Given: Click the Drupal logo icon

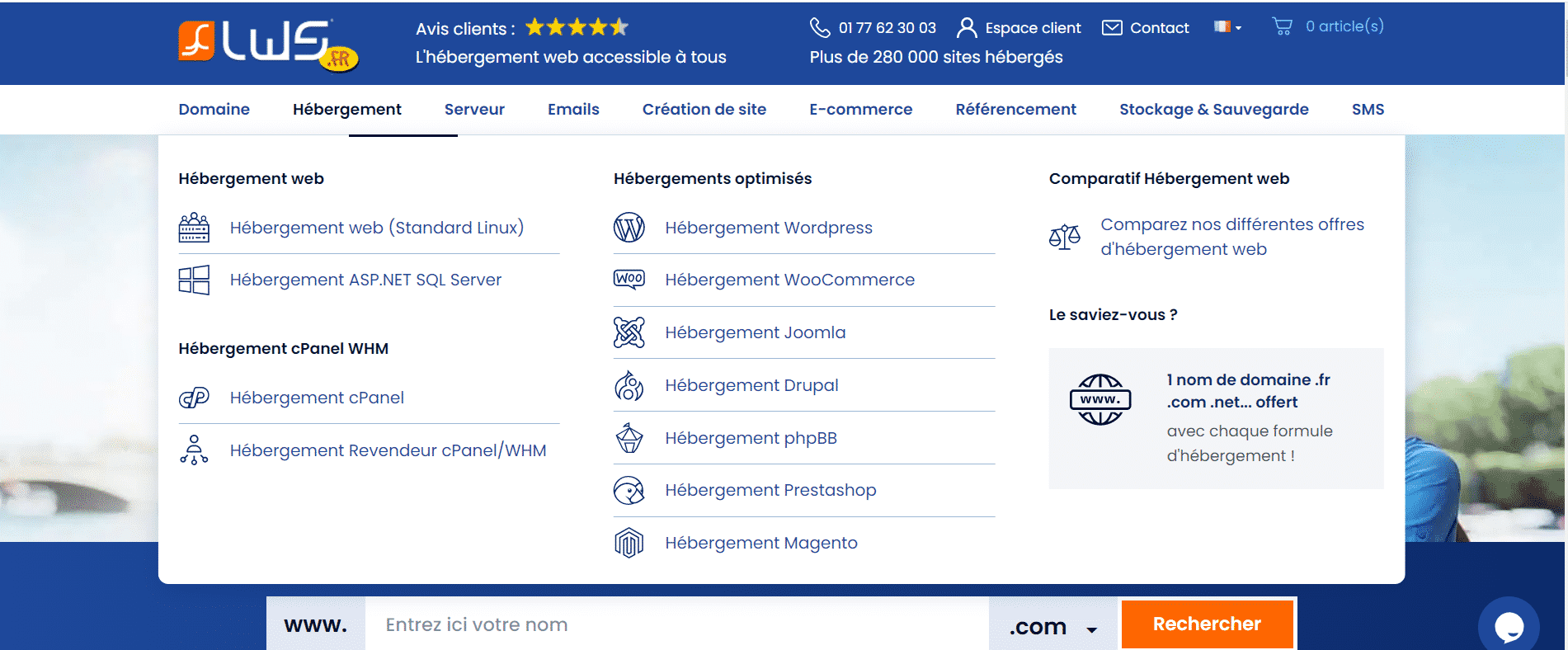Looking at the screenshot, I should point(629,385).
